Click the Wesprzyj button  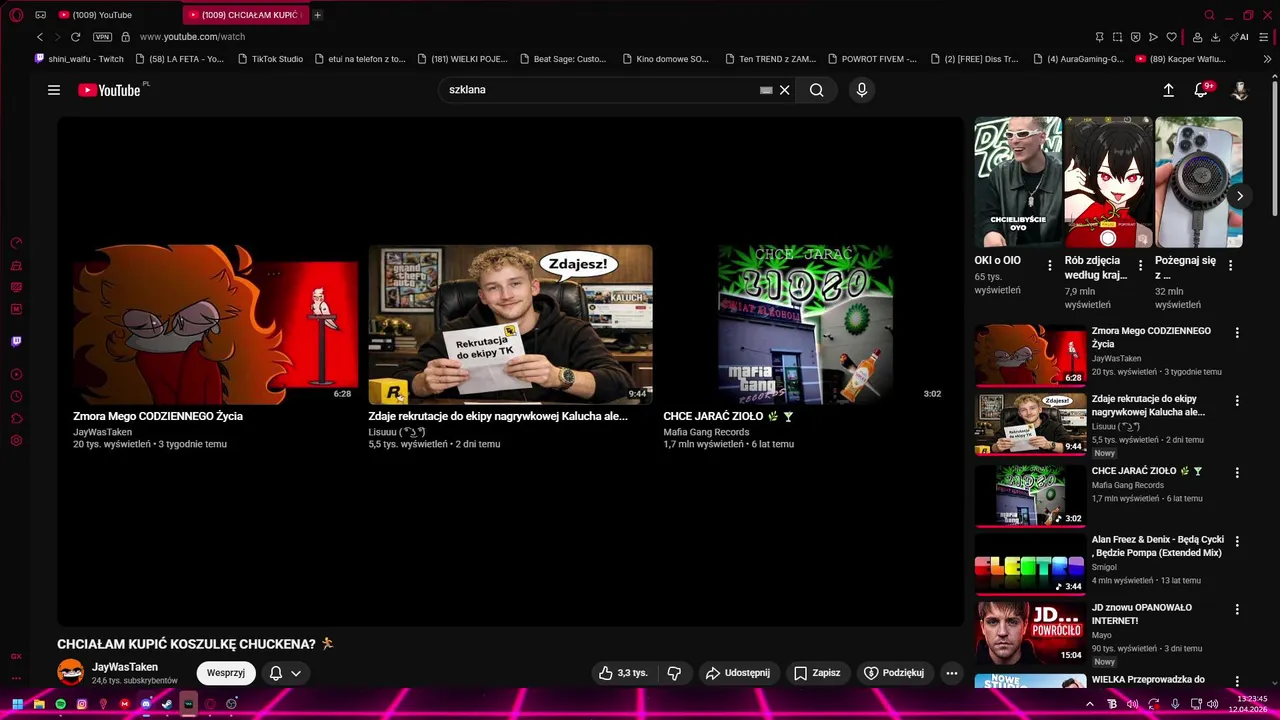pos(226,673)
